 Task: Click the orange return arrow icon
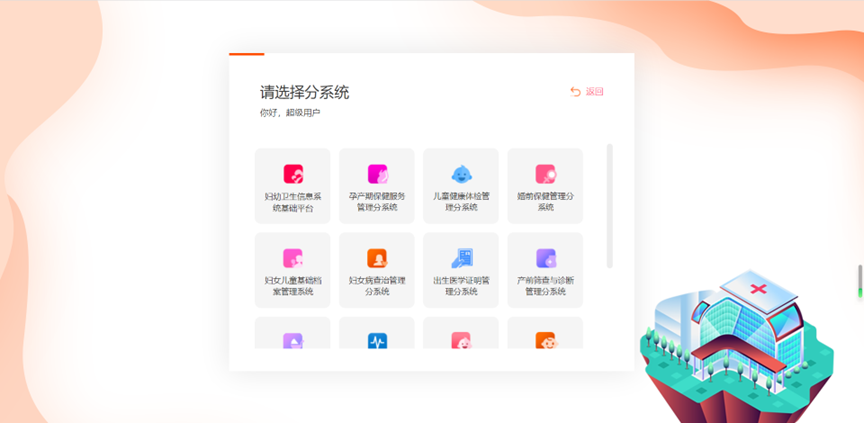[575, 92]
